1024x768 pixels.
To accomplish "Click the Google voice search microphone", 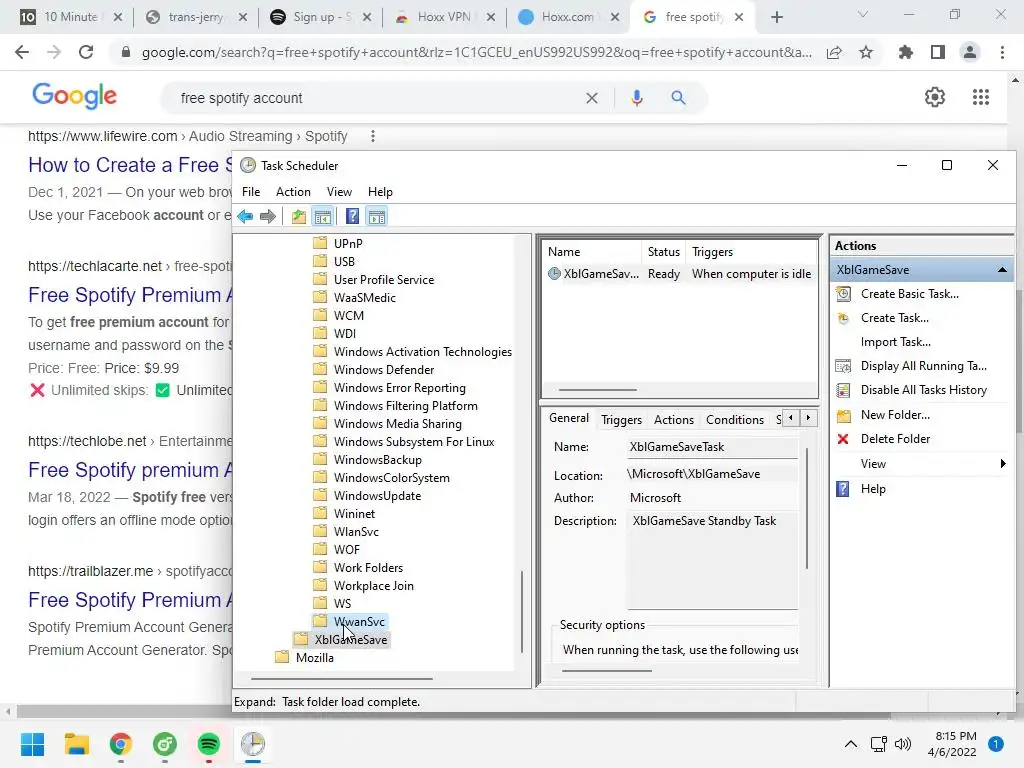I will click(637, 98).
